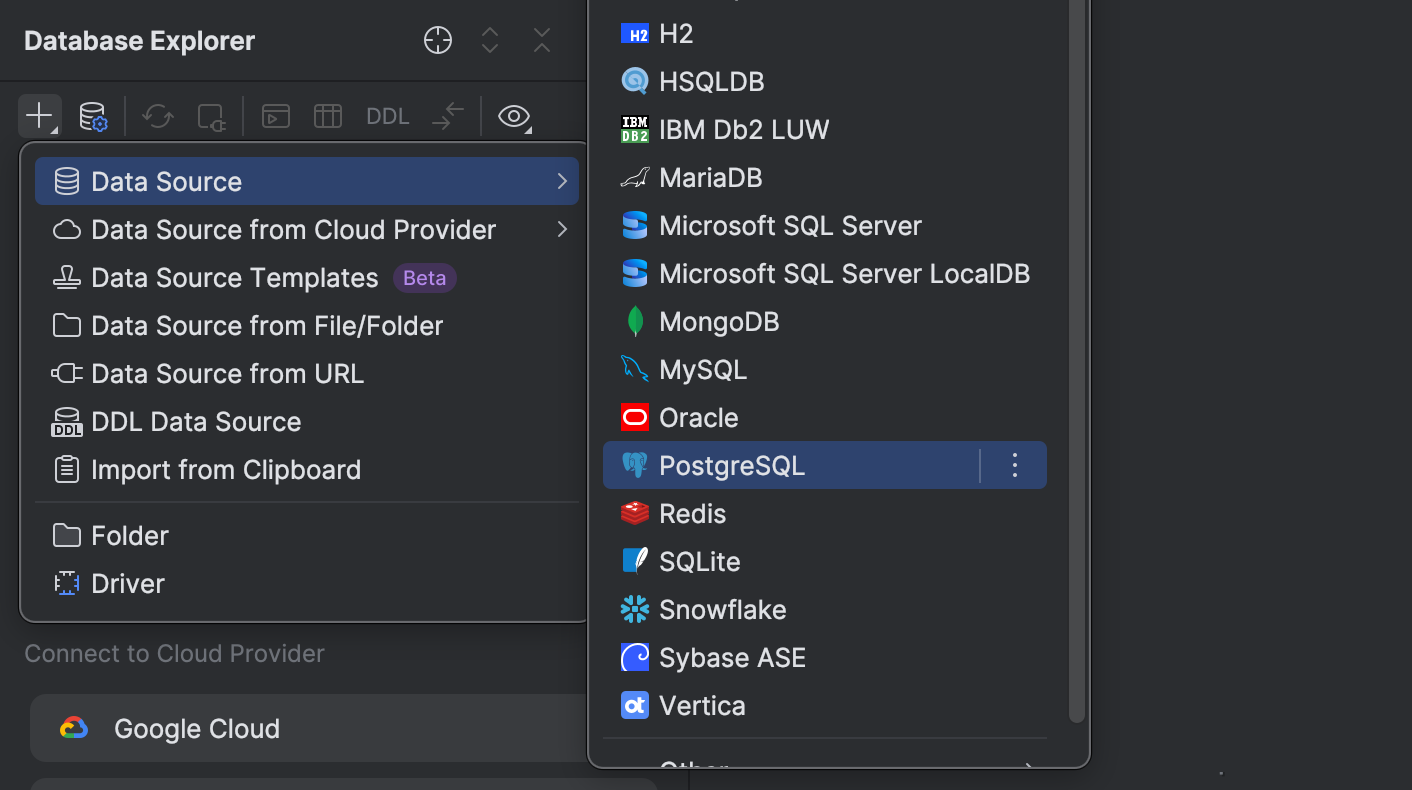Select Data Source from URL

307,373
